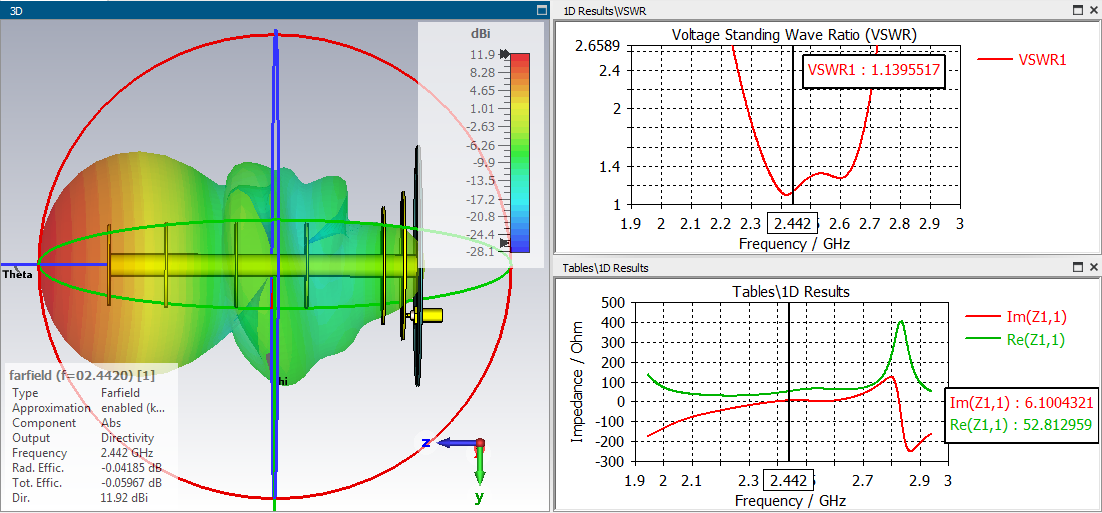Close the 1D Results\VSWR window
This screenshot has height=513, width=1102.
(x=1093, y=10)
